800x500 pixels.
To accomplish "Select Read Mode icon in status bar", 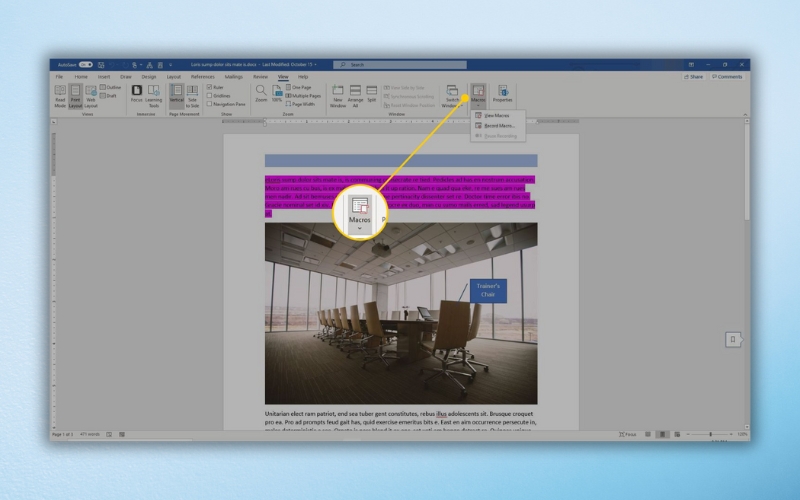I will 647,434.
